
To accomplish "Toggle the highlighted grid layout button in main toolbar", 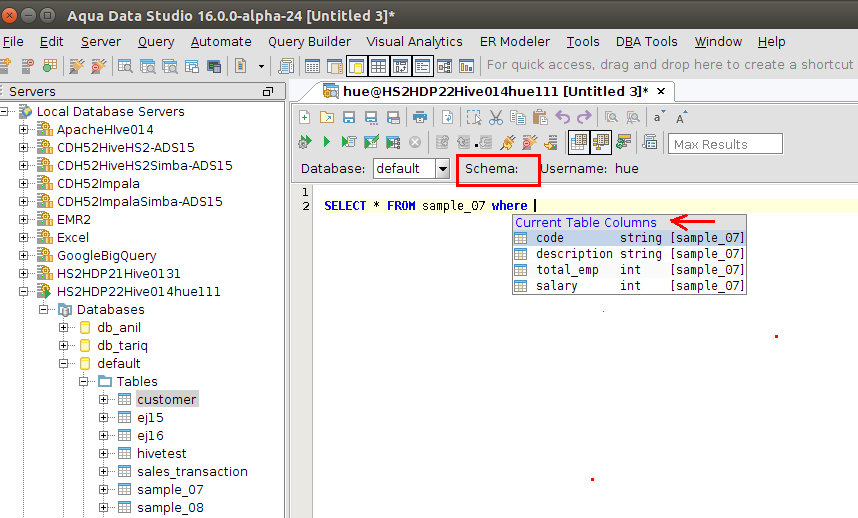I will [378, 66].
